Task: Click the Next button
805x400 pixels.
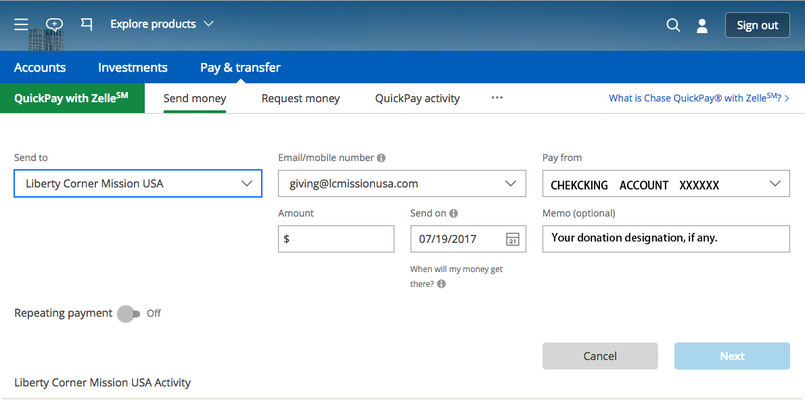Action: coord(732,356)
